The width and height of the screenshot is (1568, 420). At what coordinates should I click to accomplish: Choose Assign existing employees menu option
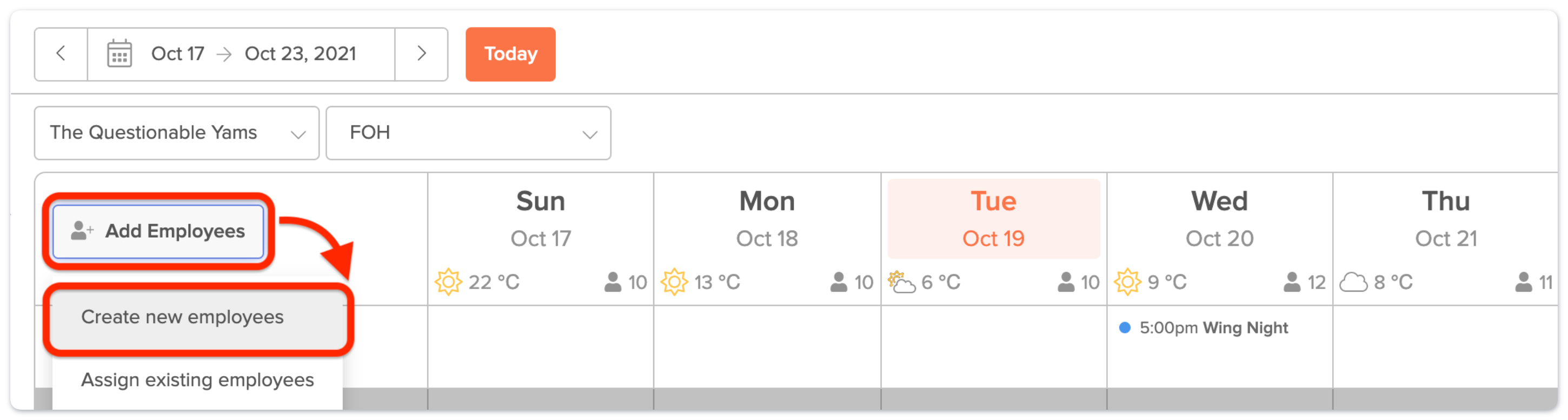click(x=197, y=380)
